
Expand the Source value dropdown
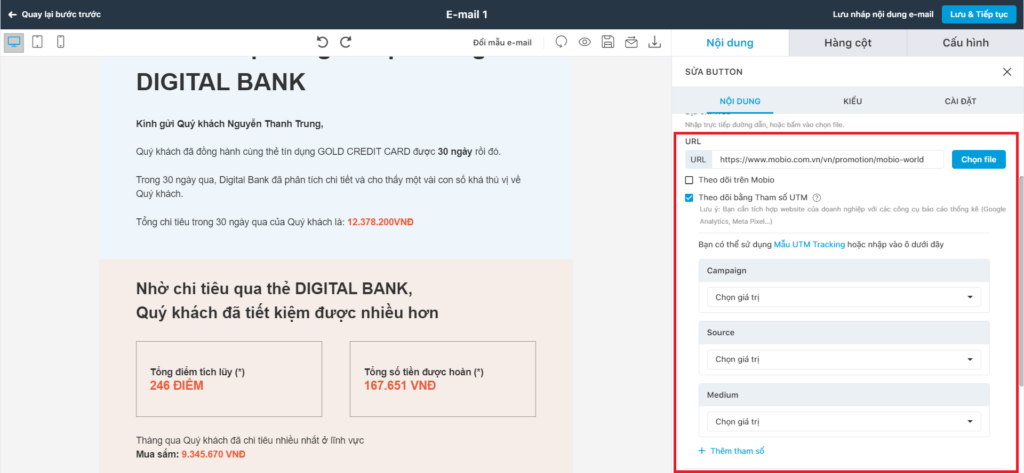coord(843,359)
